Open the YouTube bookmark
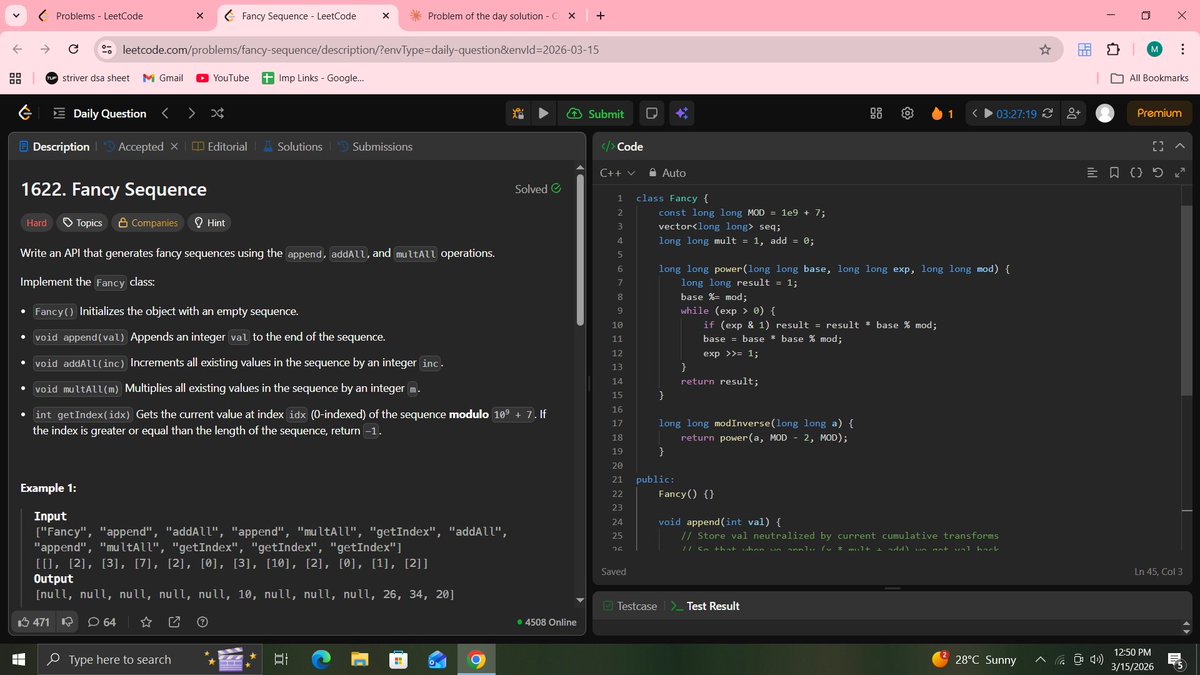Image resolution: width=1200 pixels, height=675 pixels. [222, 78]
